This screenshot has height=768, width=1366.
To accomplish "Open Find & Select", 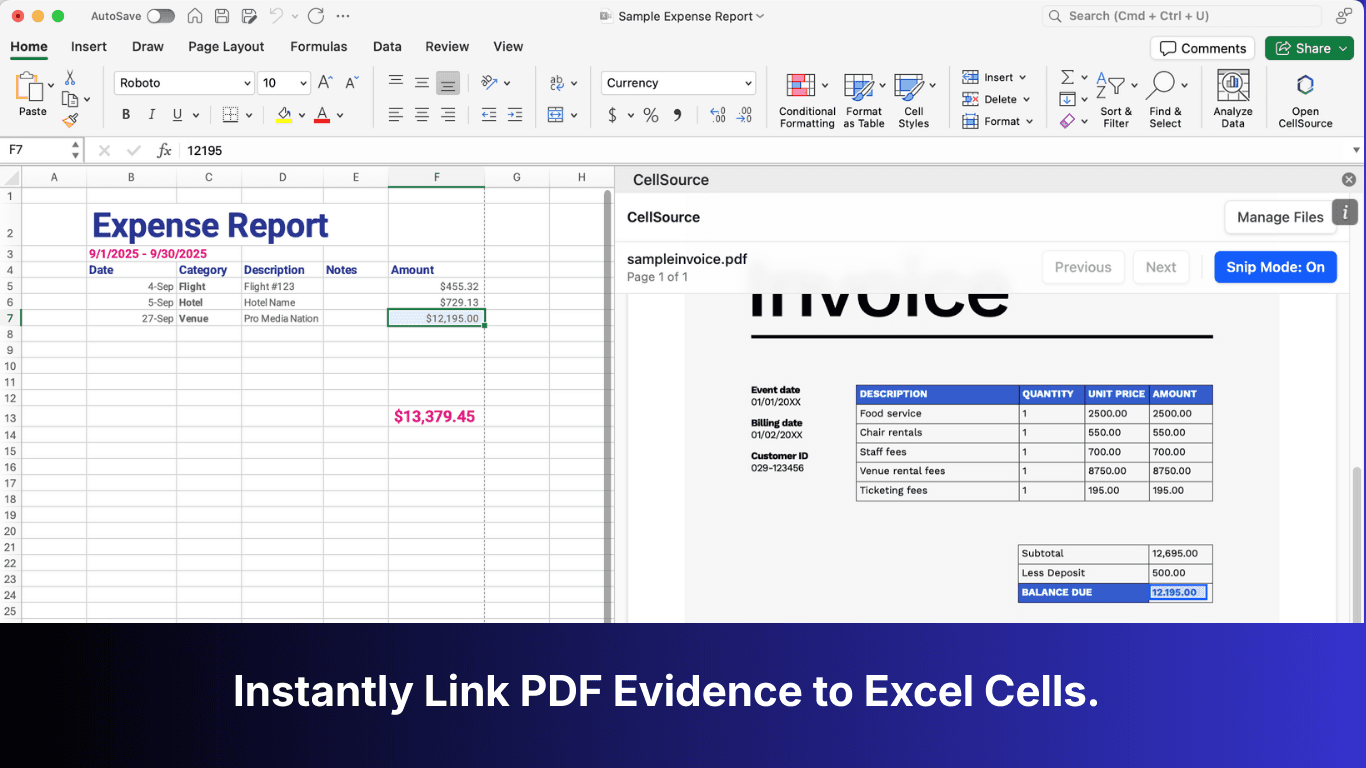I will point(1166,97).
